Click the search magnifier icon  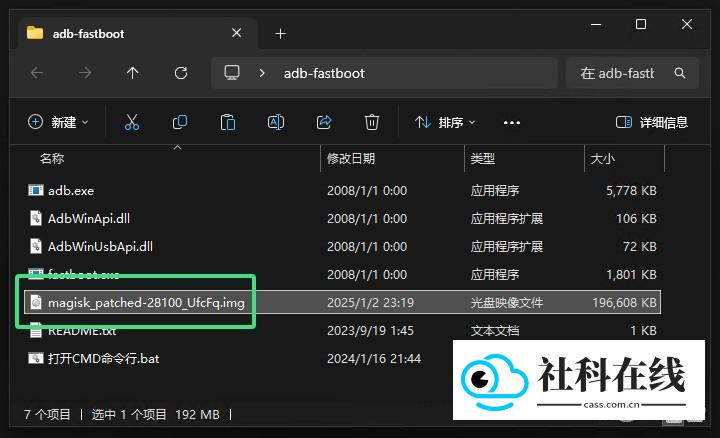tap(680, 73)
